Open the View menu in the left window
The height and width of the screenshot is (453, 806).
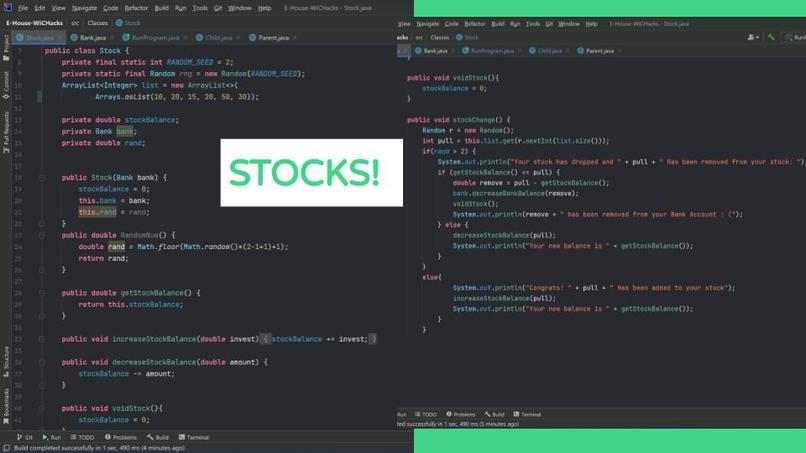pyautogui.click(x=58, y=8)
